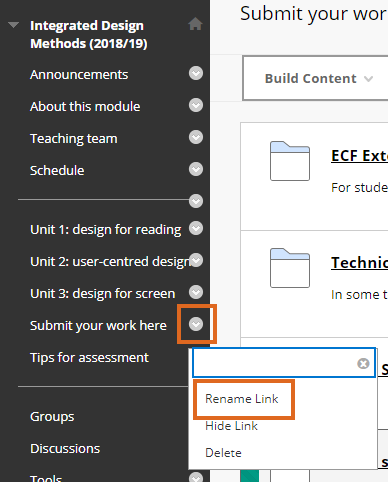This screenshot has width=388, height=482.
Task: Open the Build Content dropdown
Action: [x=318, y=79]
